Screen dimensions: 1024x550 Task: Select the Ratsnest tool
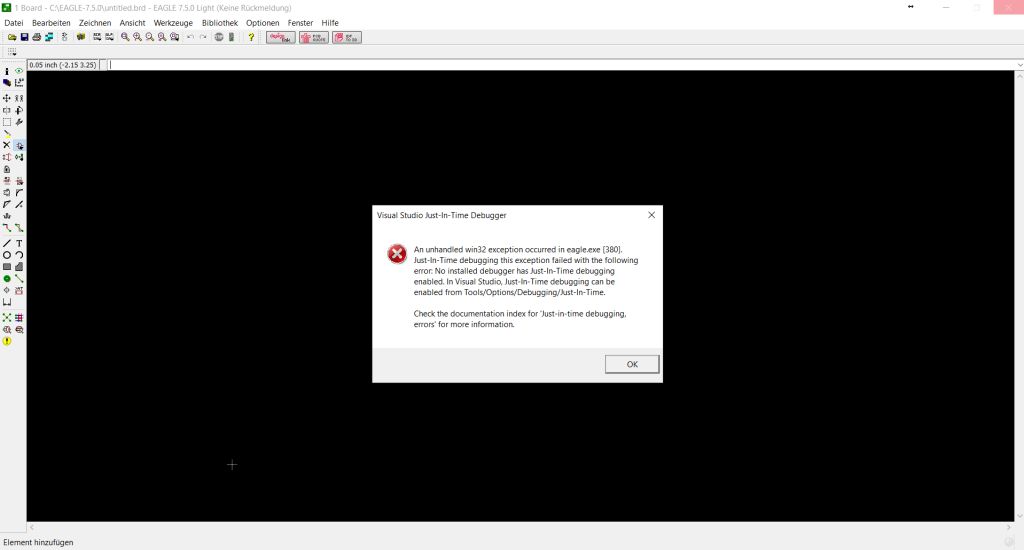(x=7, y=317)
